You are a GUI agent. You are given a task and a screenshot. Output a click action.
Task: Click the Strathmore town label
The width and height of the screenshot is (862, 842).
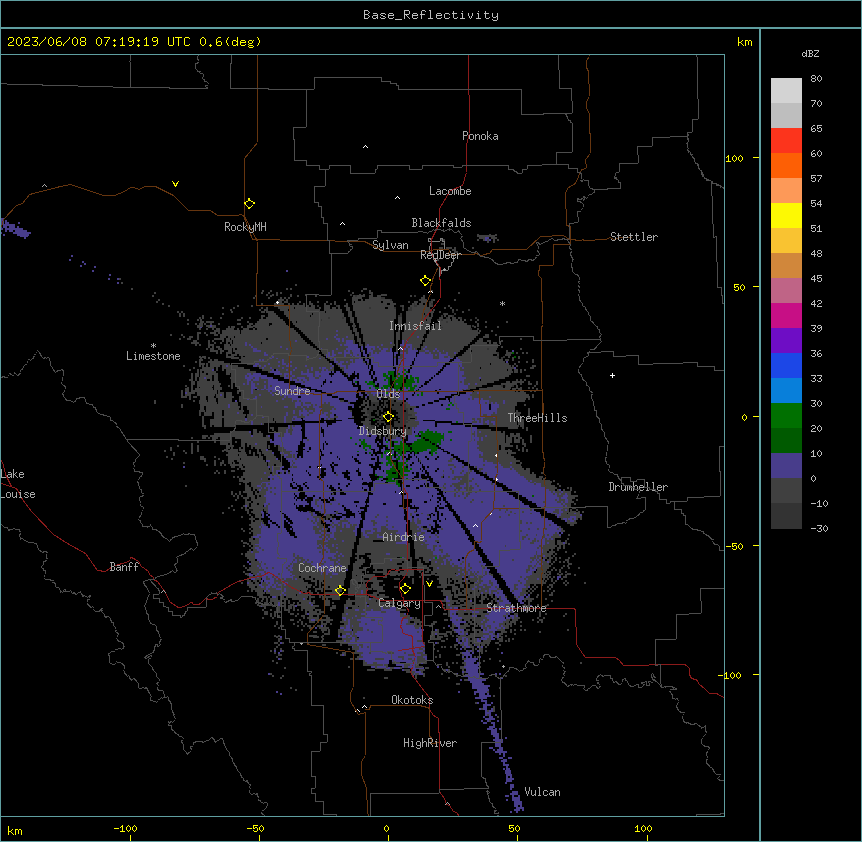516,608
